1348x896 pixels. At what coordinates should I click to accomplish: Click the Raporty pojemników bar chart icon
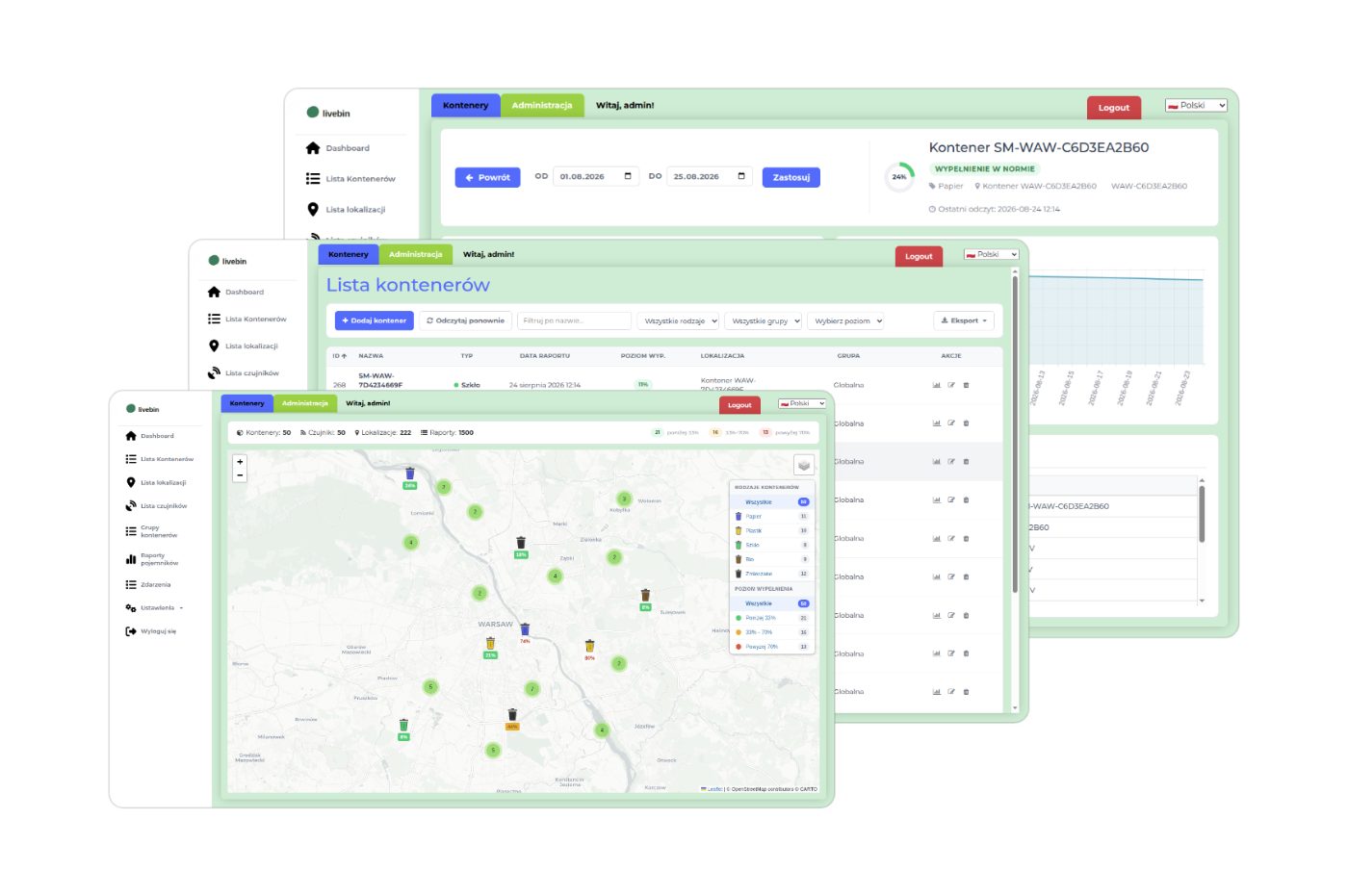pos(131,559)
